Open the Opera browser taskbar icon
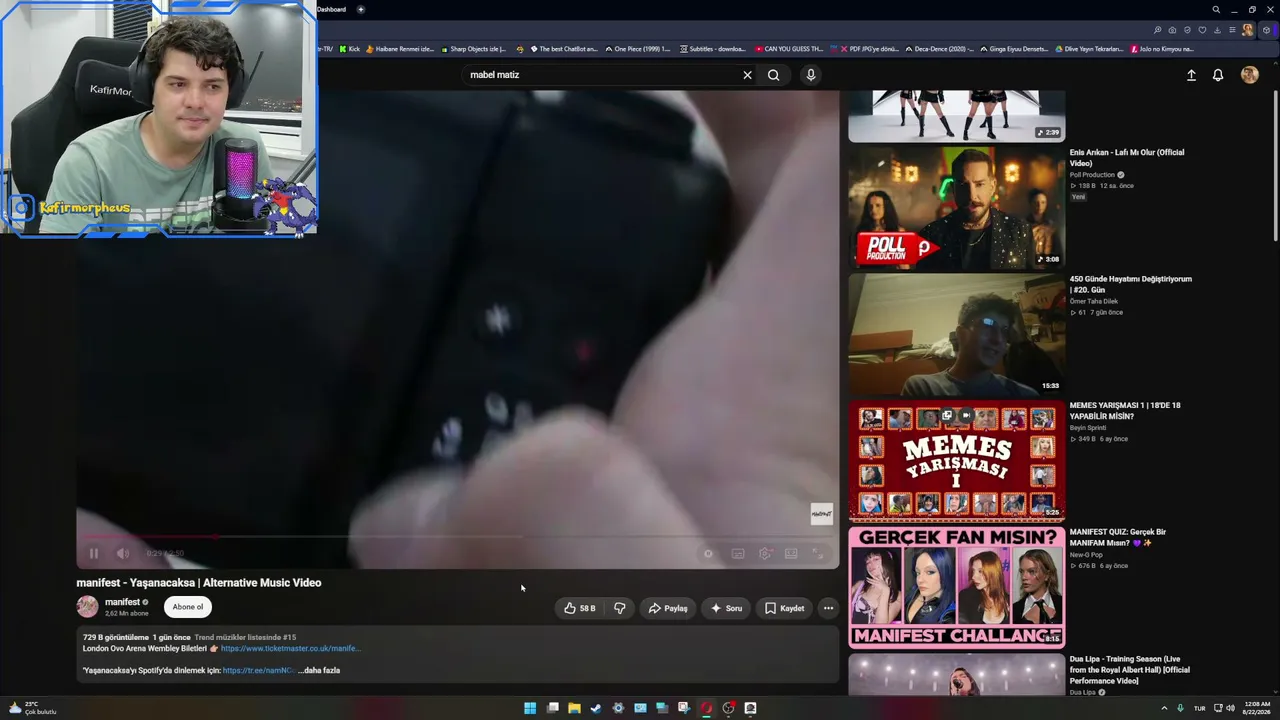The width and height of the screenshot is (1280, 720). click(706, 708)
